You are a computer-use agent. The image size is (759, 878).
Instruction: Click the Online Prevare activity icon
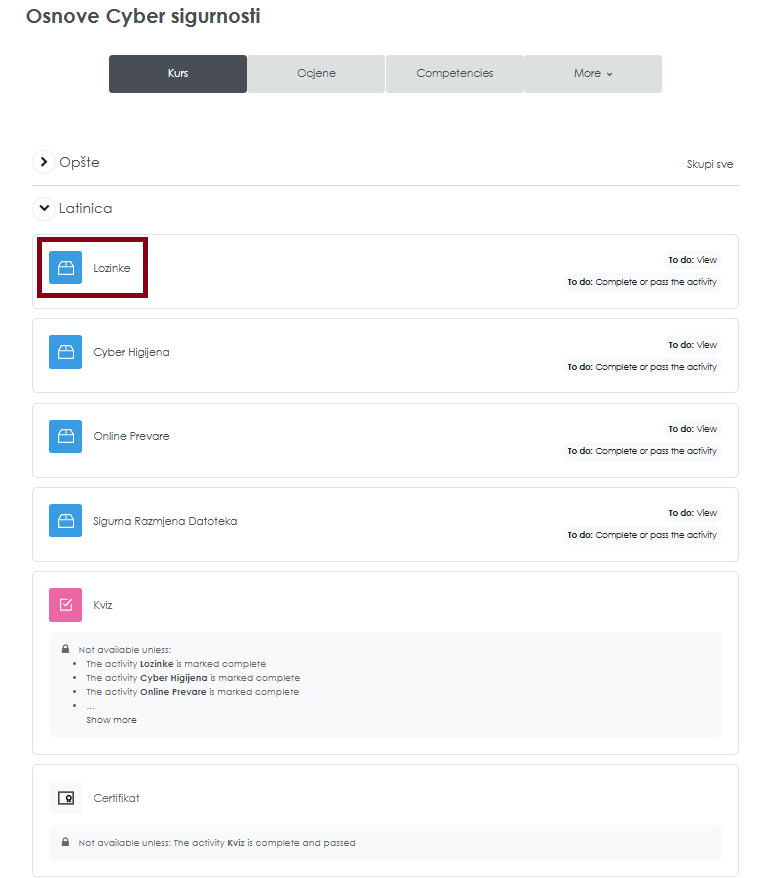click(x=65, y=436)
